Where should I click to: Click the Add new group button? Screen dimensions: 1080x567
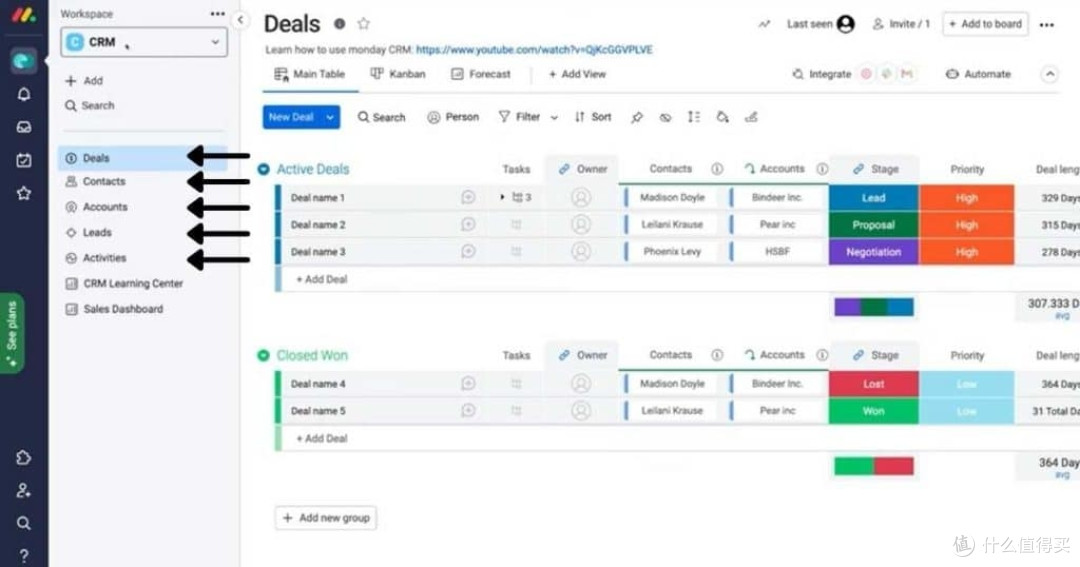326,518
